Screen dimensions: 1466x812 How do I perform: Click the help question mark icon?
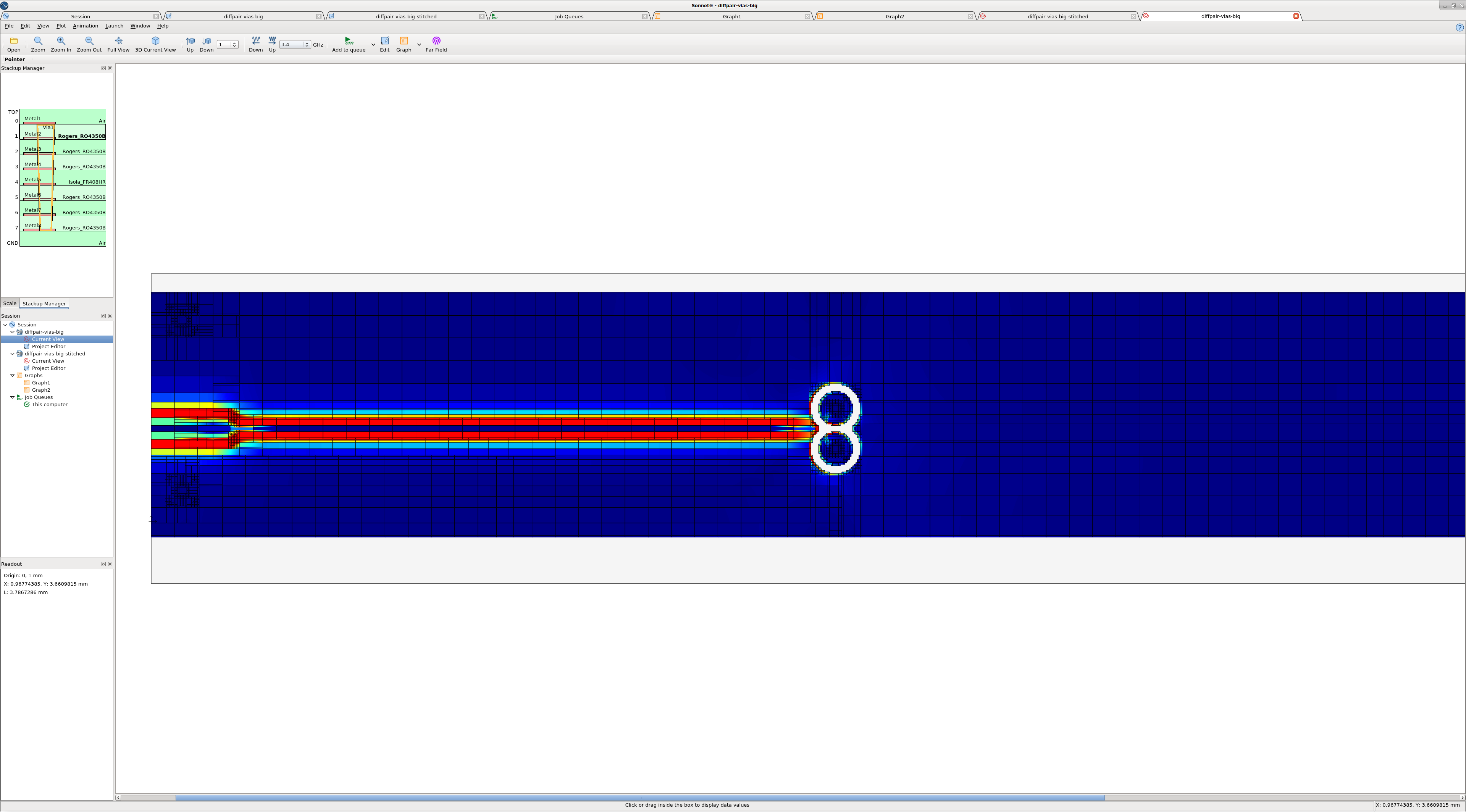coord(1459,27)
